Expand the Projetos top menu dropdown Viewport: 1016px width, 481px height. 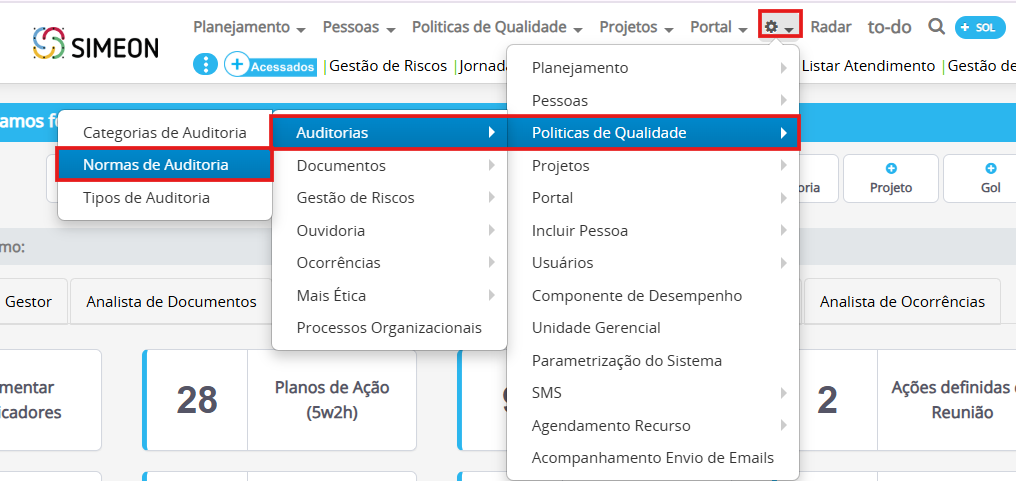click(x=636, y=27)
